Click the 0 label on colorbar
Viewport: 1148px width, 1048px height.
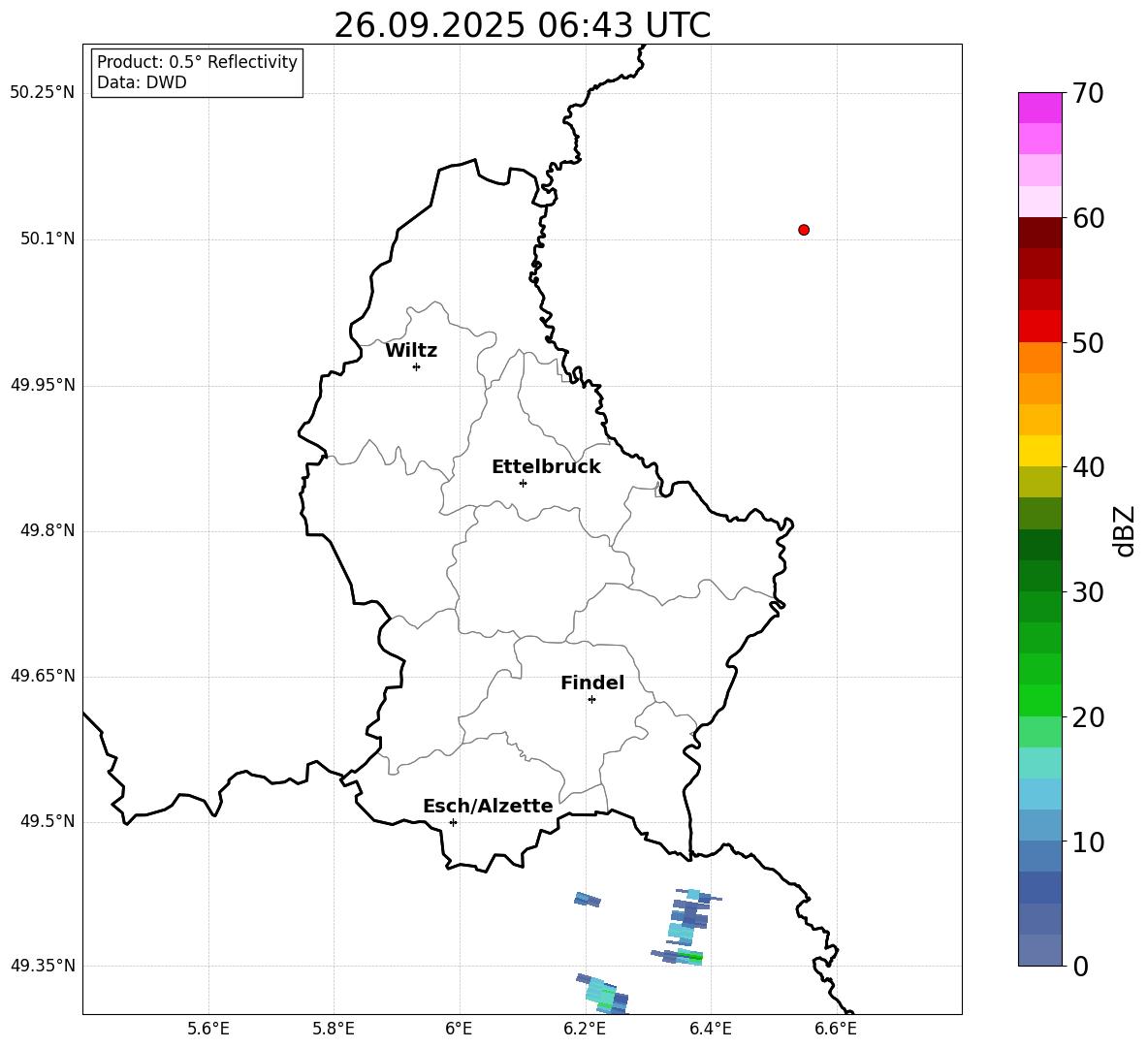(1080, 966)
